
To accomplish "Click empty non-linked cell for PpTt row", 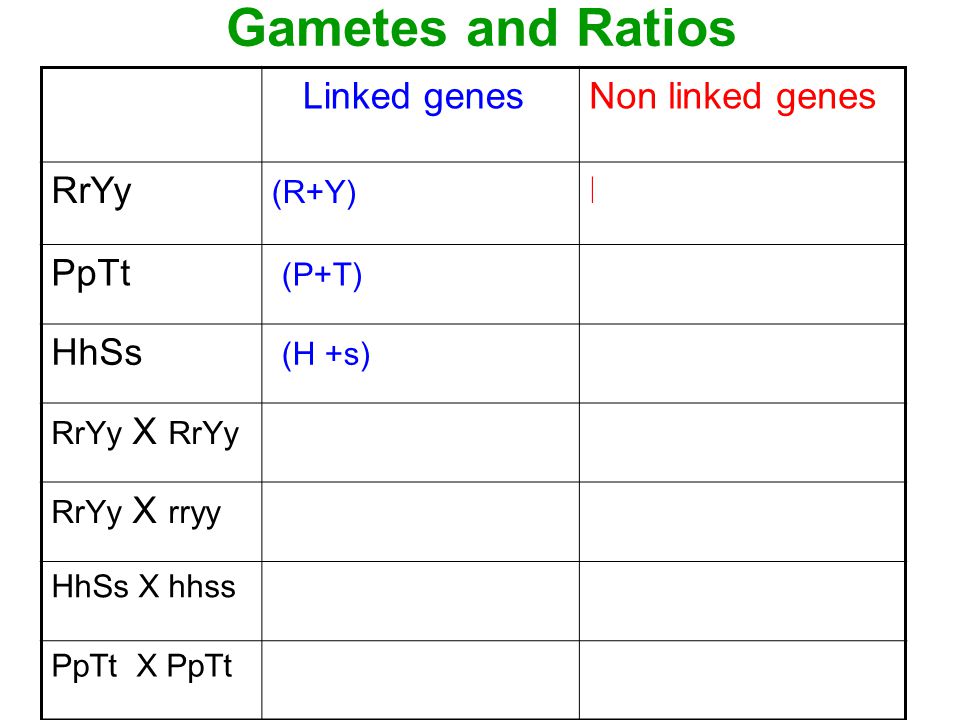I will point(742,284).
